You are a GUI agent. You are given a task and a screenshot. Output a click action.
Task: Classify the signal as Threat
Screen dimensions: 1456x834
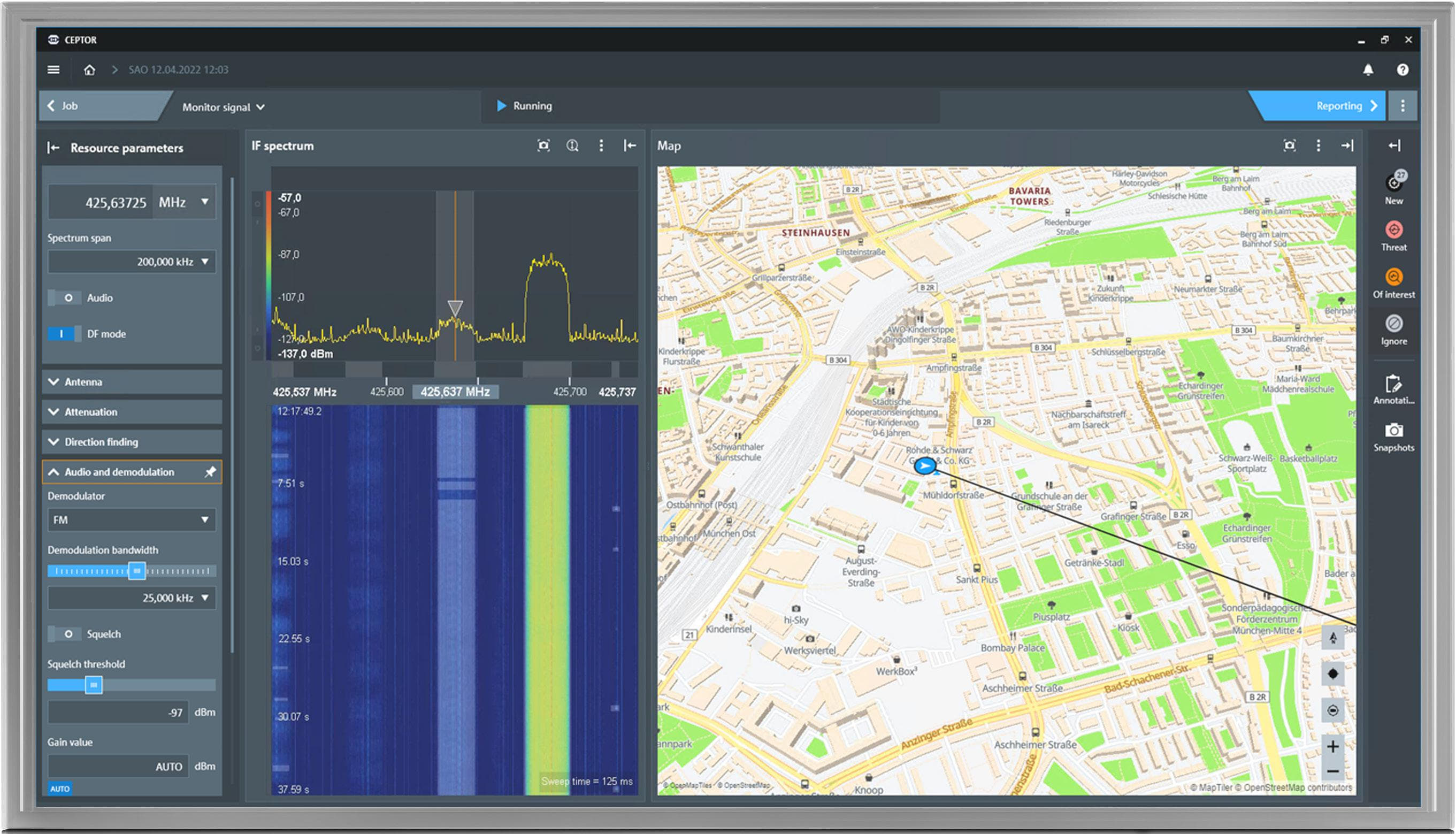(1393, 232)
